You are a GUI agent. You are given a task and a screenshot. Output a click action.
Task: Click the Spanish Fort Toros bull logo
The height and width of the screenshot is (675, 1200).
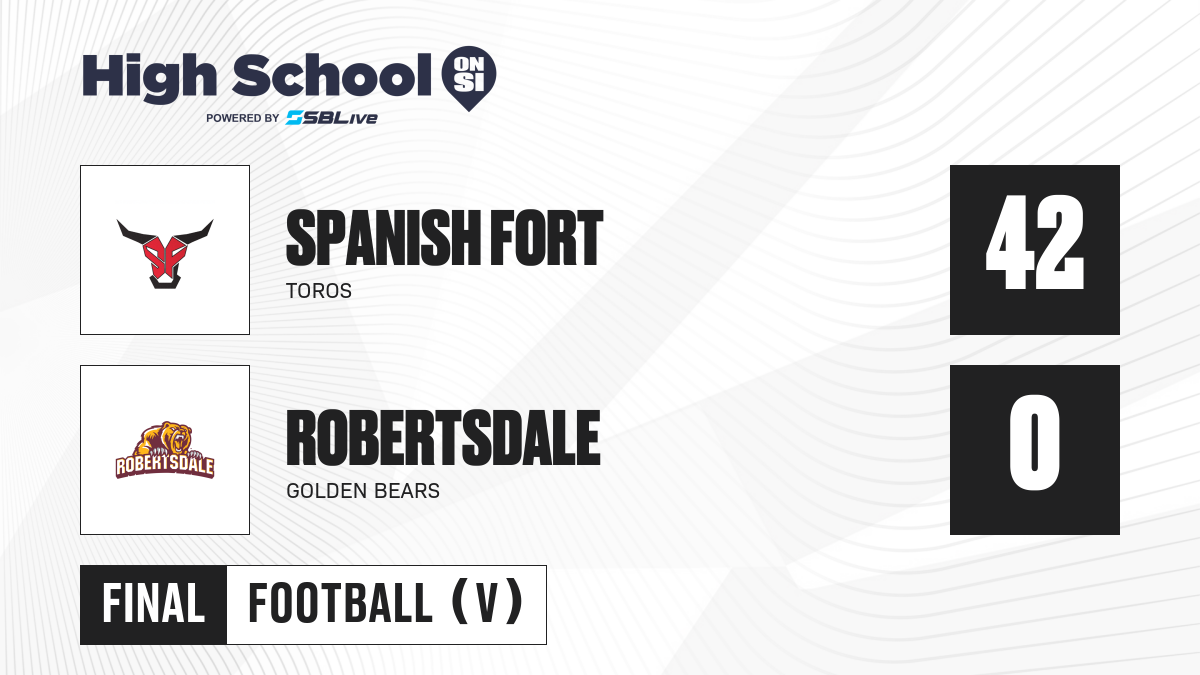tap(165, 251)
